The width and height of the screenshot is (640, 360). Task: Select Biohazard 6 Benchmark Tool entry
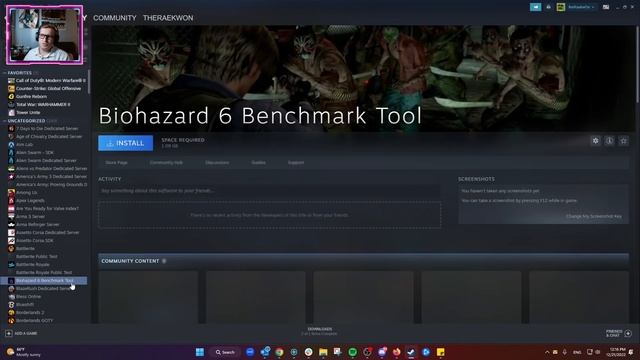tap(44, 281)
